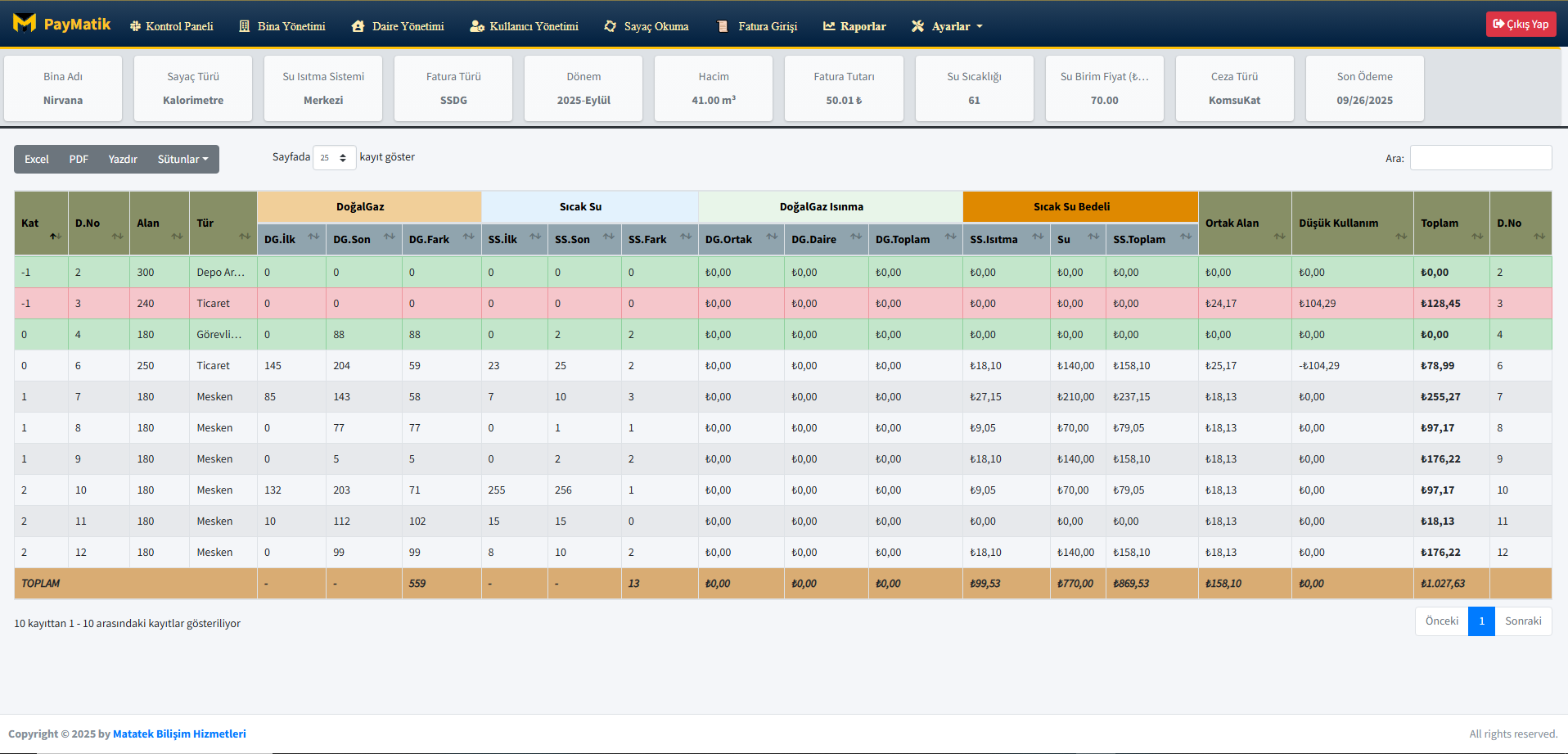Open Daire Yönetimi home icon
Screen dimensions: 1568x754
point(358,26)
